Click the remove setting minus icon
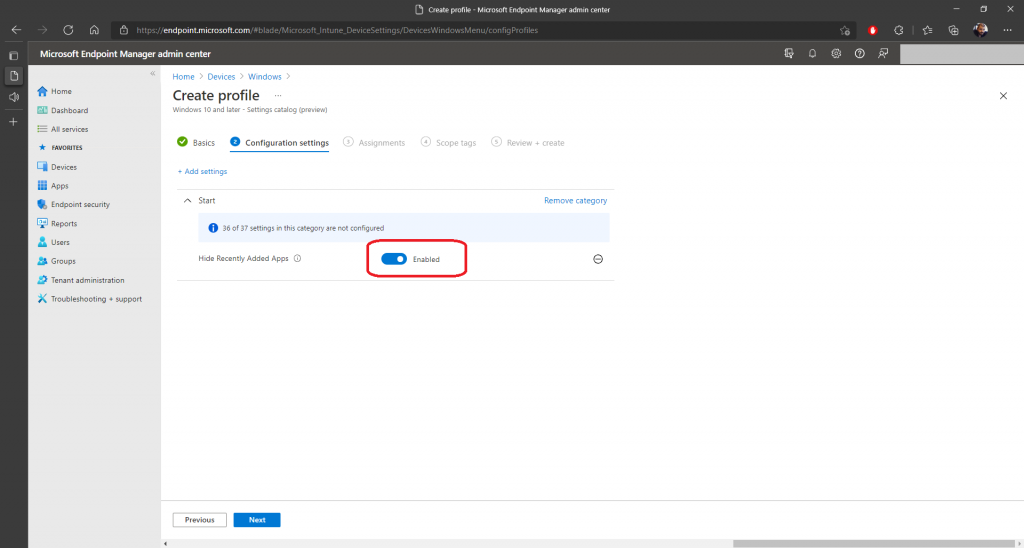The height and width of the screenshot is (548, 1024). (598, 259)
